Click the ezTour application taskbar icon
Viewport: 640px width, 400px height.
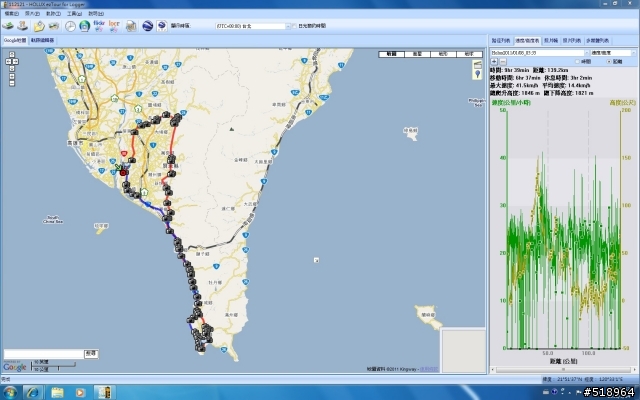(105, 393)
